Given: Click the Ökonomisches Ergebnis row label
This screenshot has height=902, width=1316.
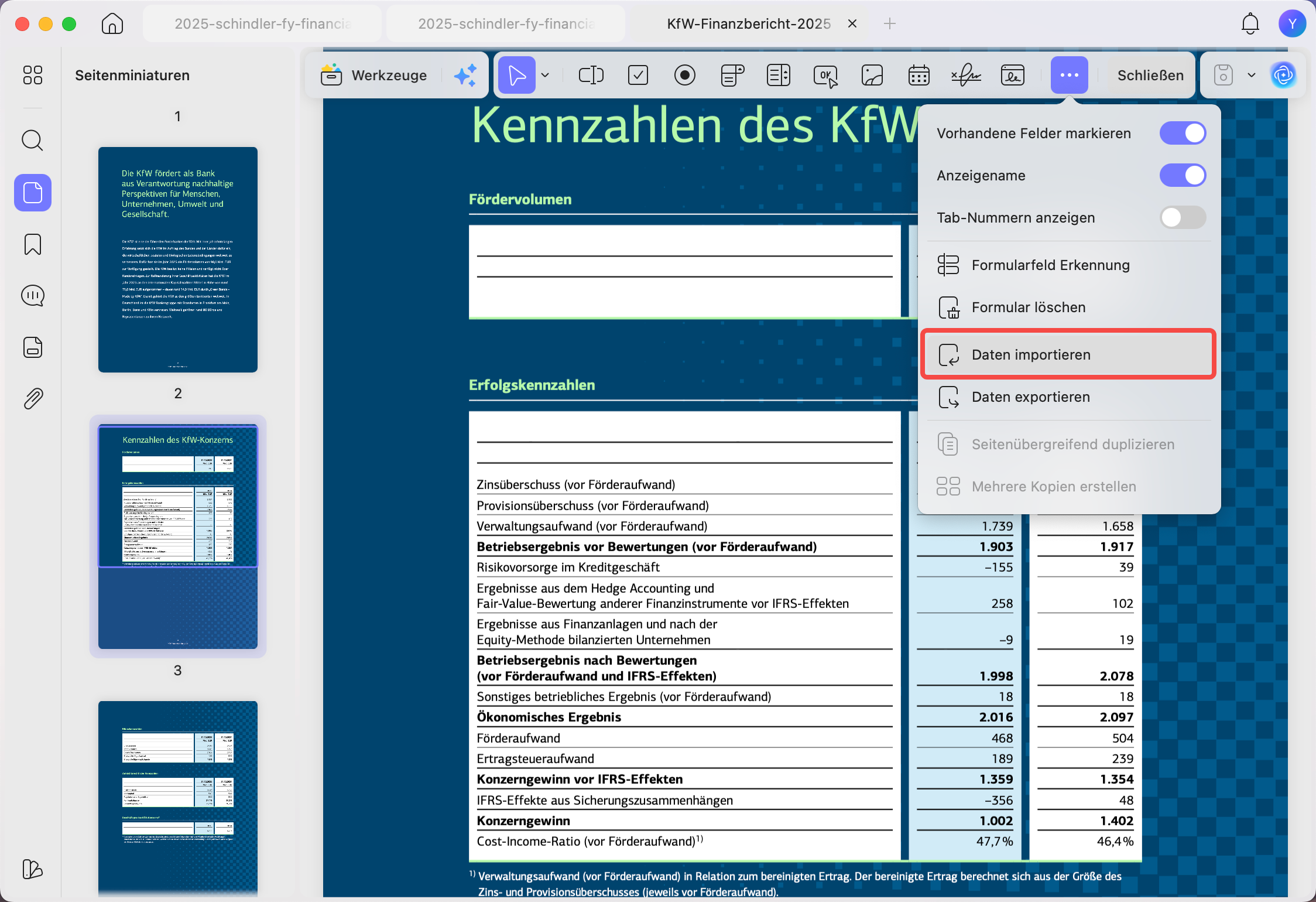Looking at the screenshot, I should (x=549, y=717).
